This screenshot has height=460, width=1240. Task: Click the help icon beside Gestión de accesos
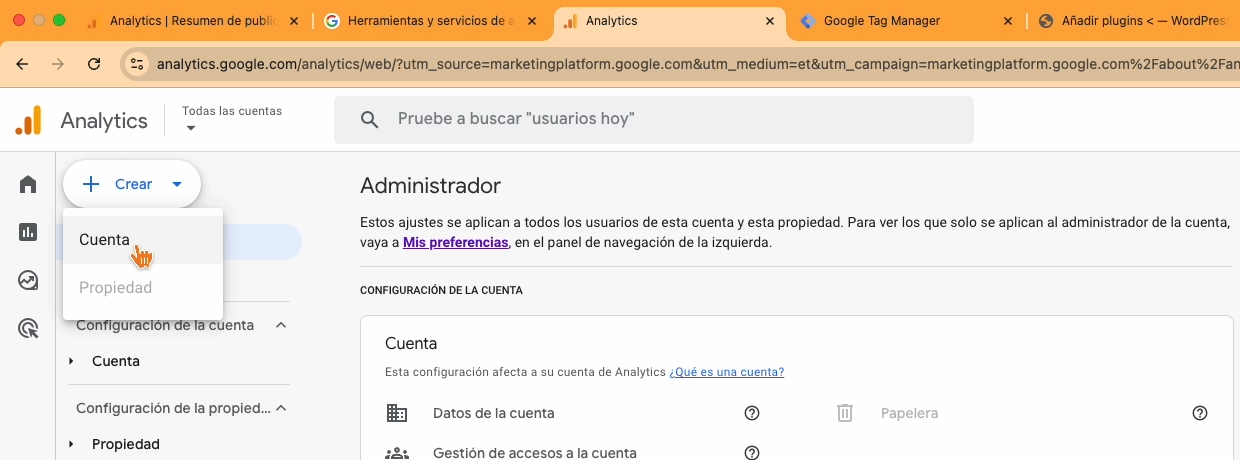(752, 453)
